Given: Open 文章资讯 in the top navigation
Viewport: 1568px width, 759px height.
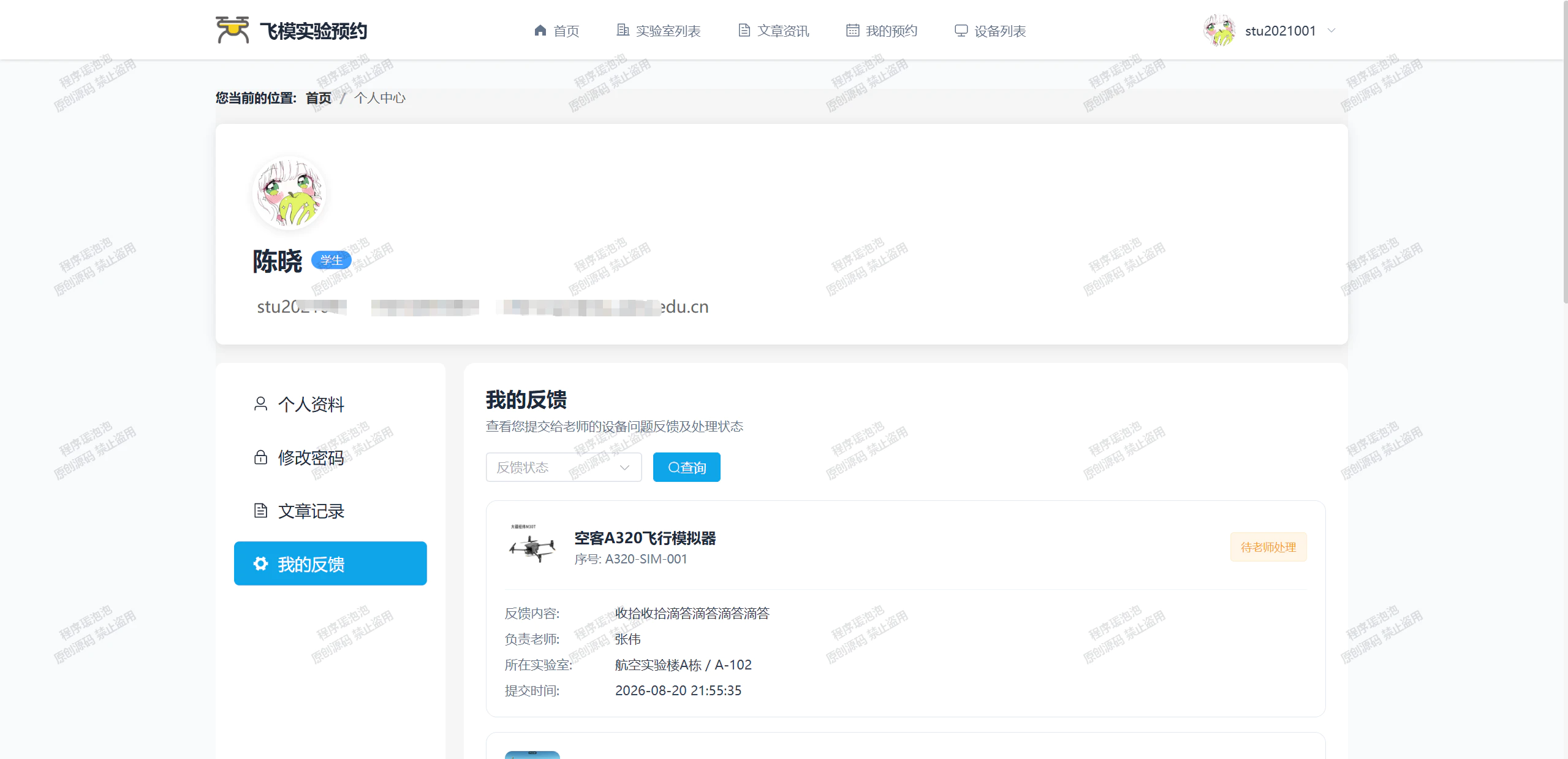Looking at the screenshot, I should [773, 31].
